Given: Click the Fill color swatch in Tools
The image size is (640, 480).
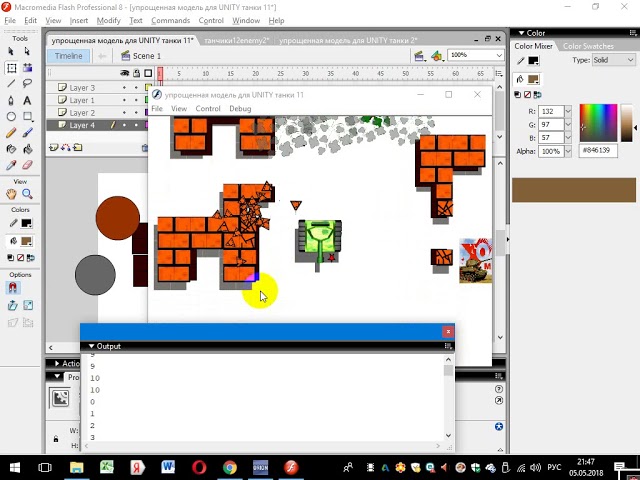Looking at the screenshot, I should pos(27,241).
